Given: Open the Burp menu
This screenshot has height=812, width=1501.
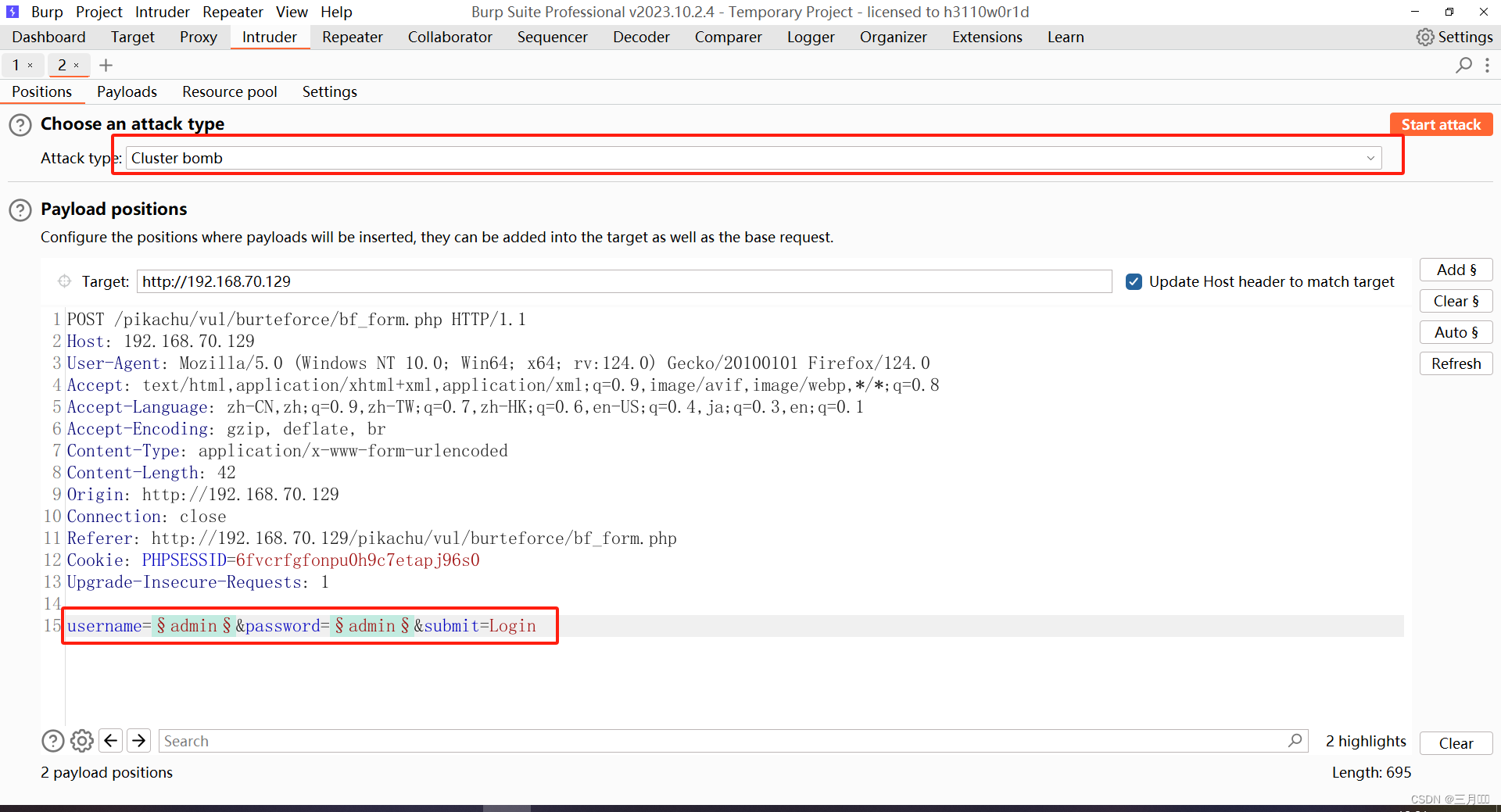Looking at the screenshot, I should (47, 12).
